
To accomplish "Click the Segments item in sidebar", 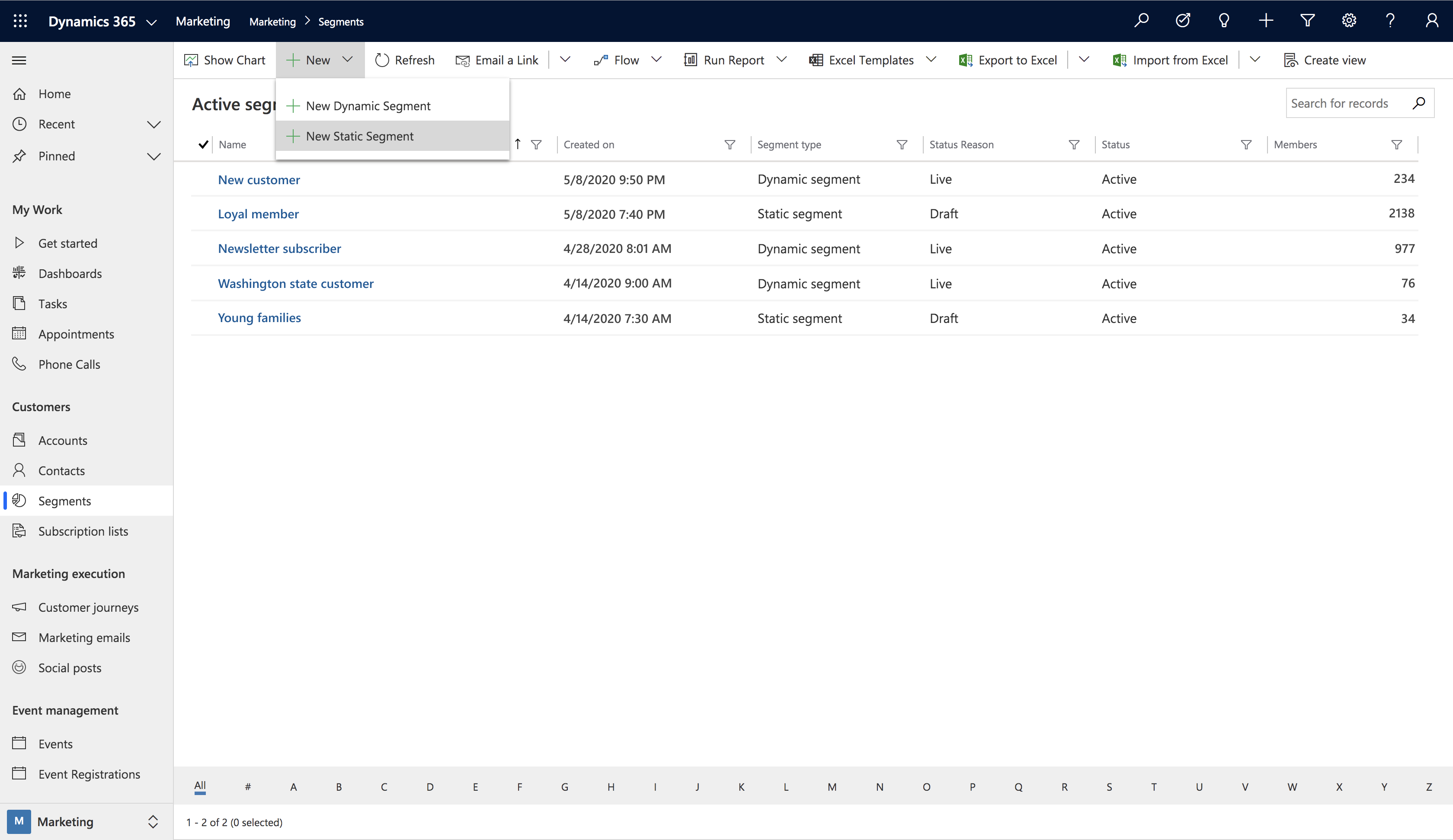I will point(64,500).
